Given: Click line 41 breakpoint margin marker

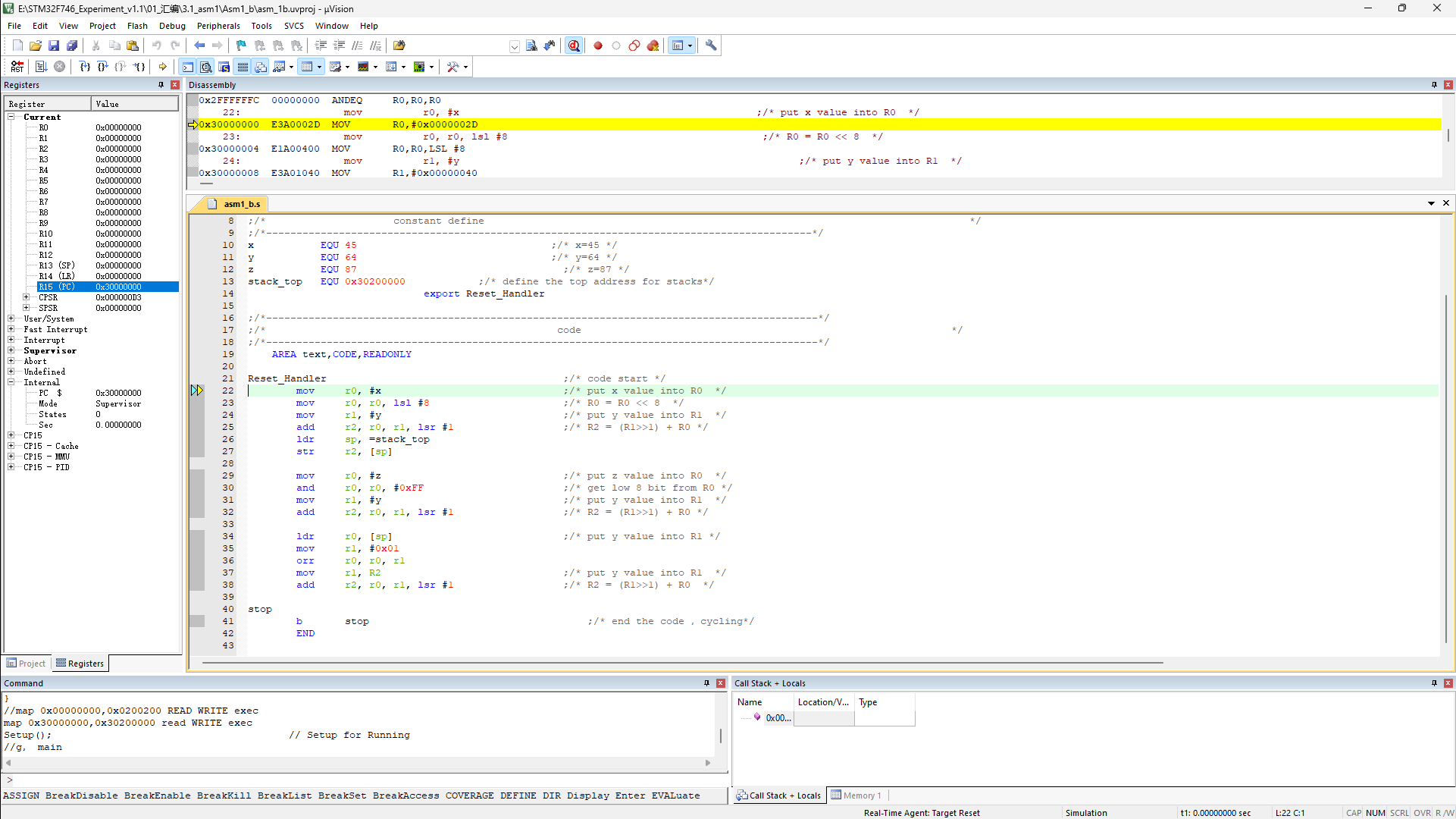Looking at the screenshot, I should (x=197, y=621).
